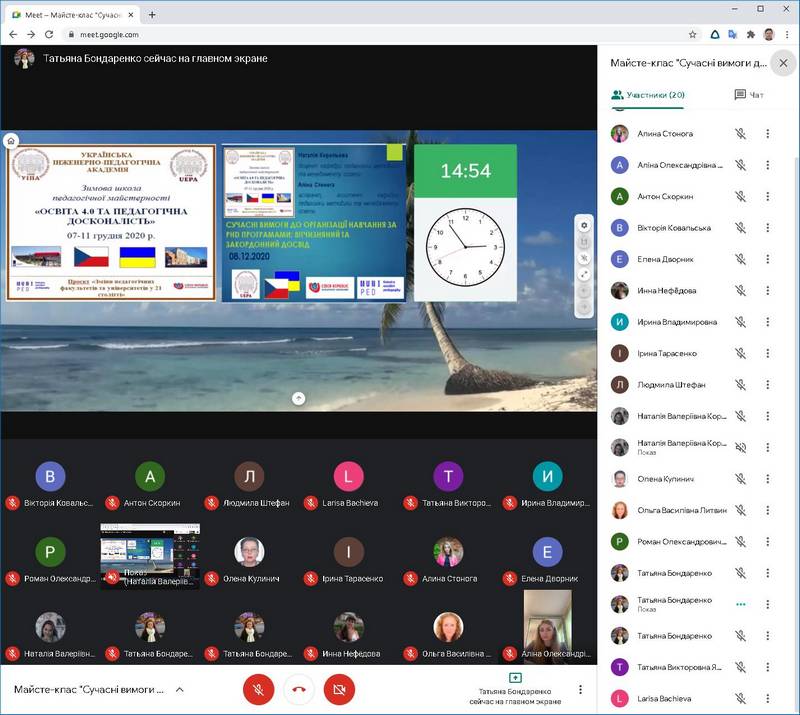Click home icon on shared presentation
800x715 pixels.
pos(11,141)
